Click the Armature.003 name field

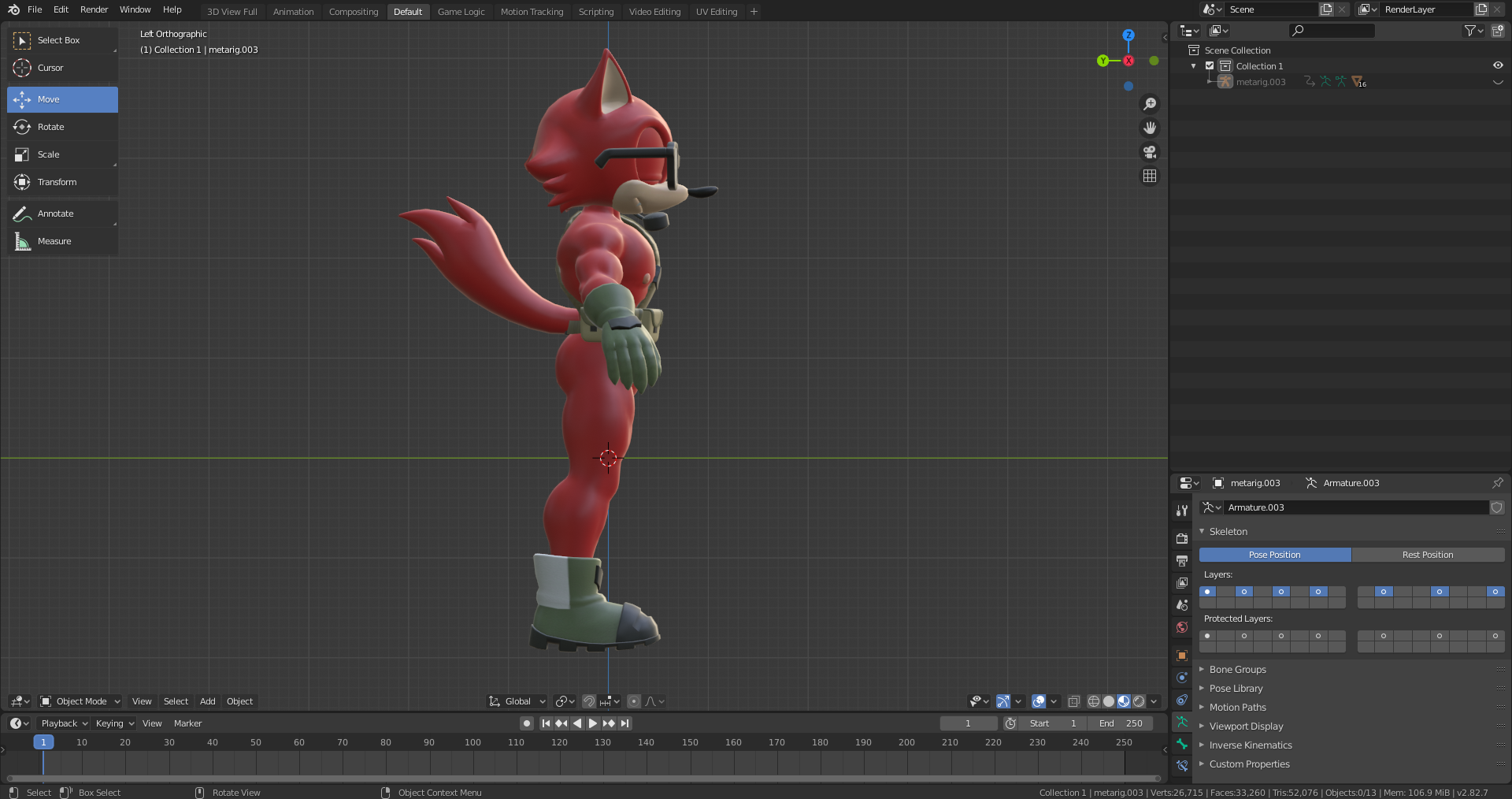(1354, 507)
